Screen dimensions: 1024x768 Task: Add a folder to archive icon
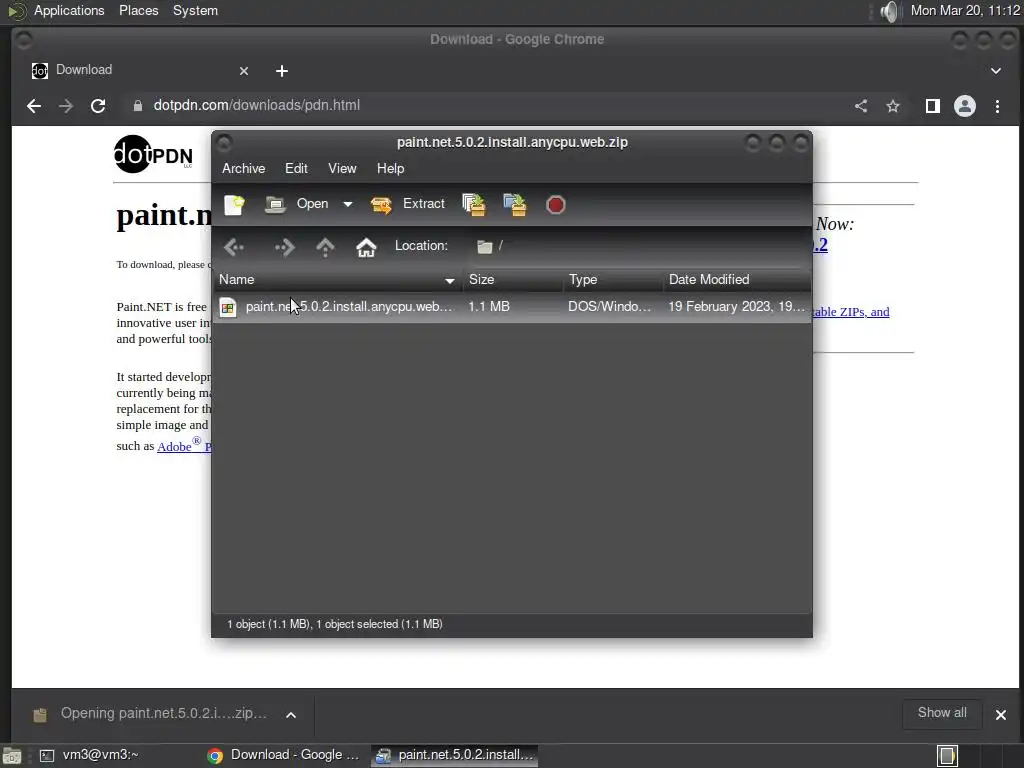click(515, 204)
